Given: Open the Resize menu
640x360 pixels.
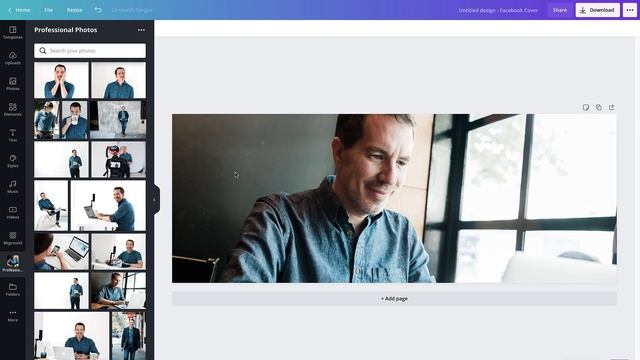Looking at the screenshot, I should [74, 10].
